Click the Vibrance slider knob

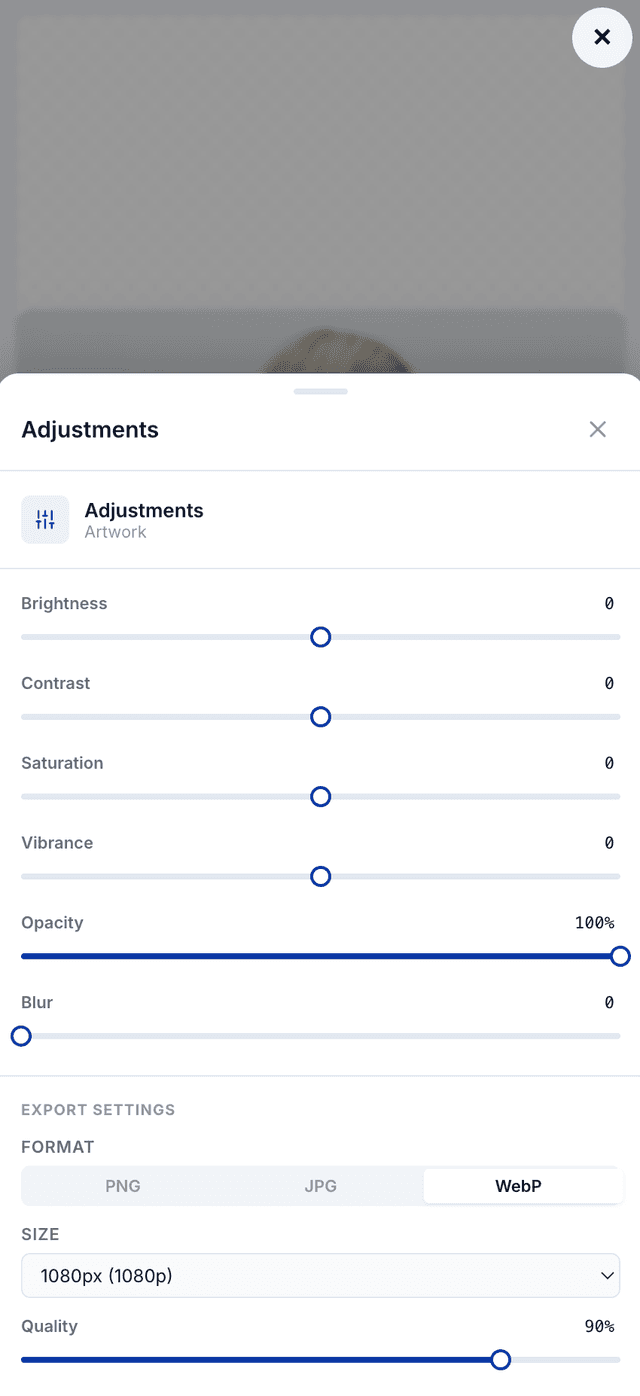pyautogui.click(x=320, y=877)
